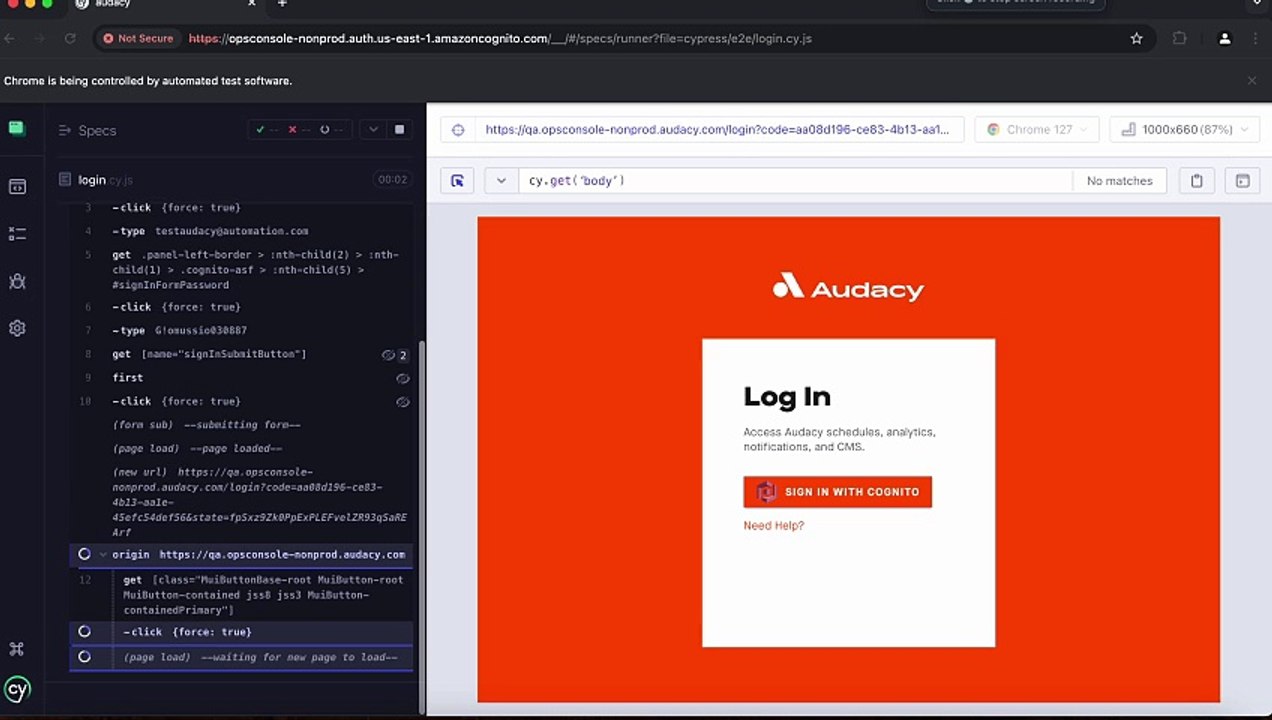Select the '(form sub) --submitting form--' row
Screen dimensions: 1272x720
coord(240,425)
